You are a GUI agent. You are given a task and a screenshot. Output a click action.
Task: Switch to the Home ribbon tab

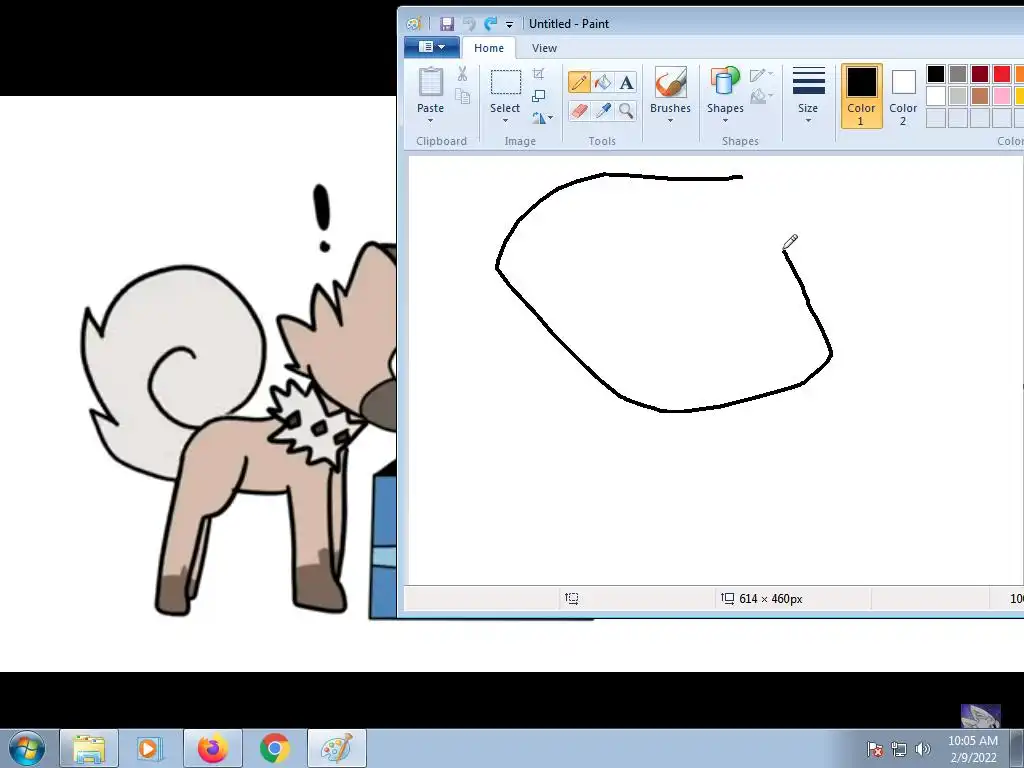click(488, 48)
